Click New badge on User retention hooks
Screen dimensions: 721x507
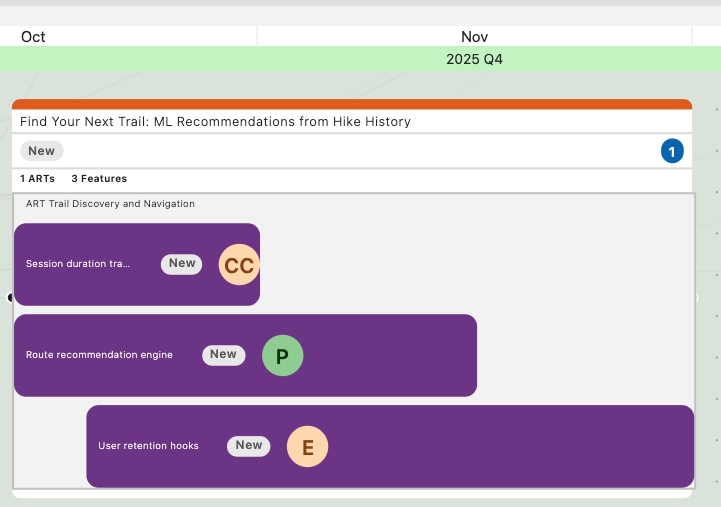(249, 446)
